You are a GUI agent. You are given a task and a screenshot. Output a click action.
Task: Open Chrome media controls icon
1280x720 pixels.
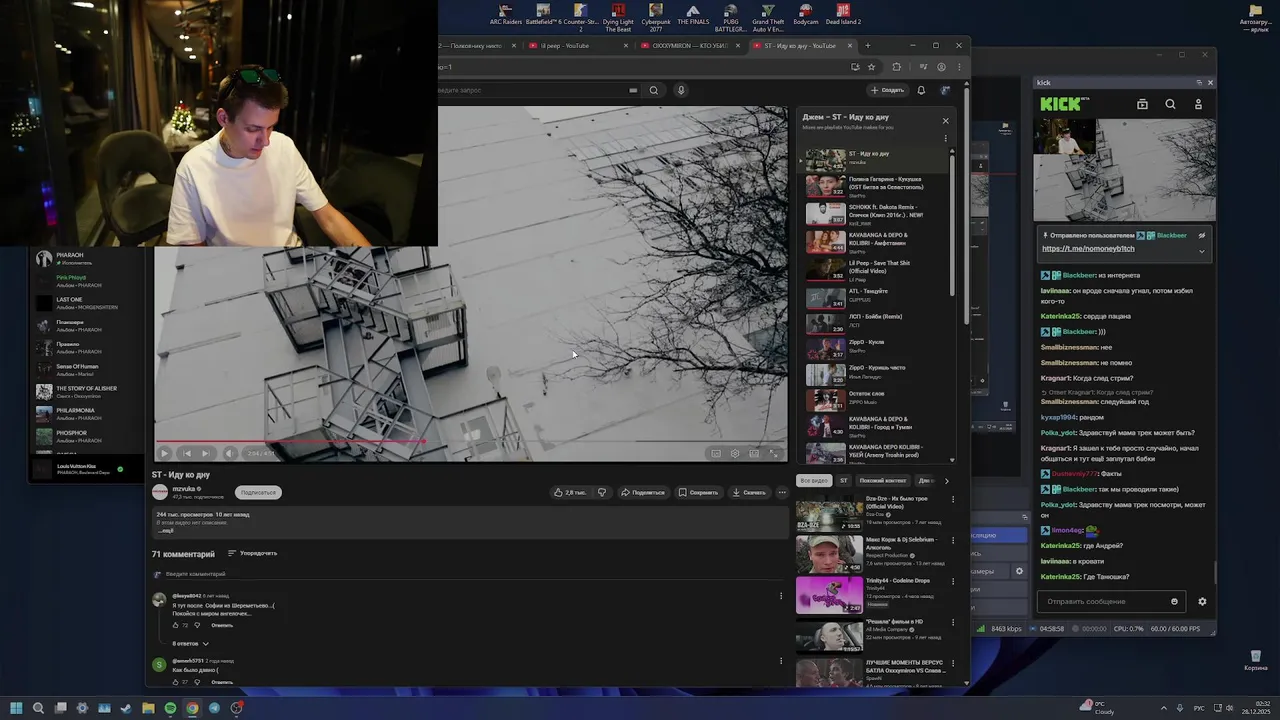pyautogui.click(x=923, y=67)
